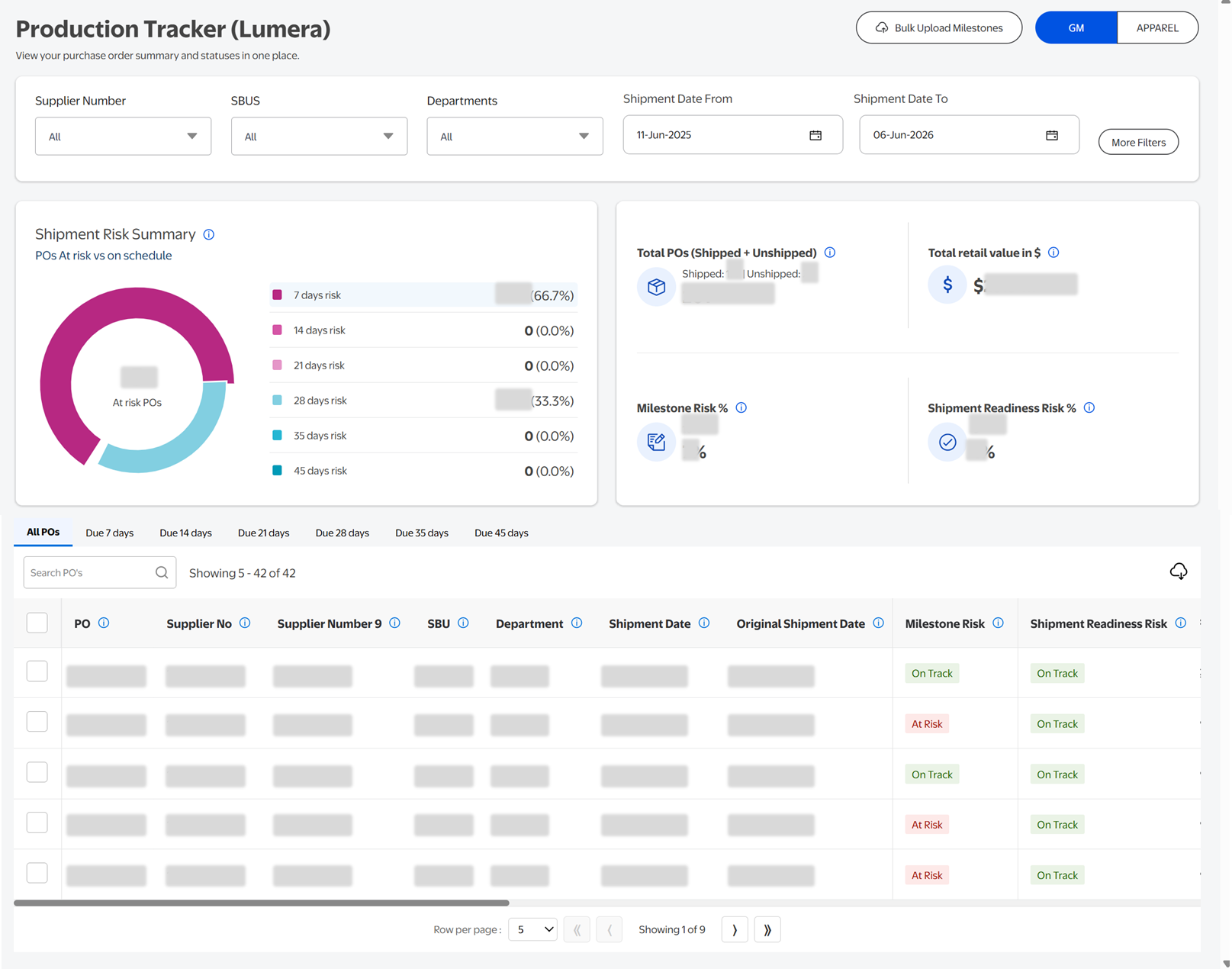Switch to the Due 7 days tab
The image size is (1232, 969).
109,533
